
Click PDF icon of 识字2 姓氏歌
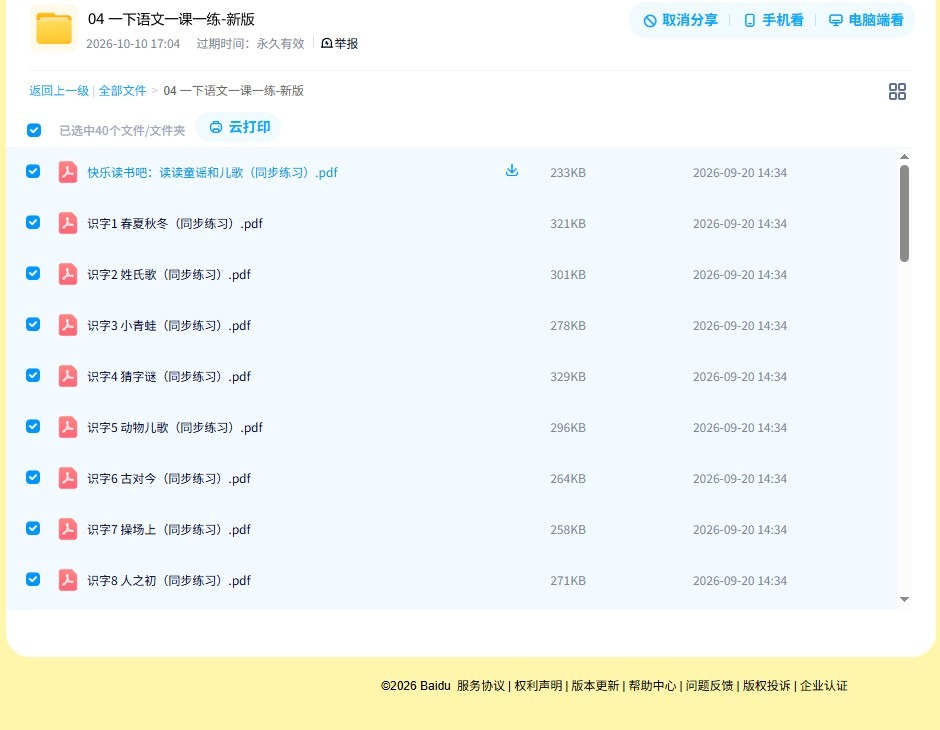coord(68,274)
